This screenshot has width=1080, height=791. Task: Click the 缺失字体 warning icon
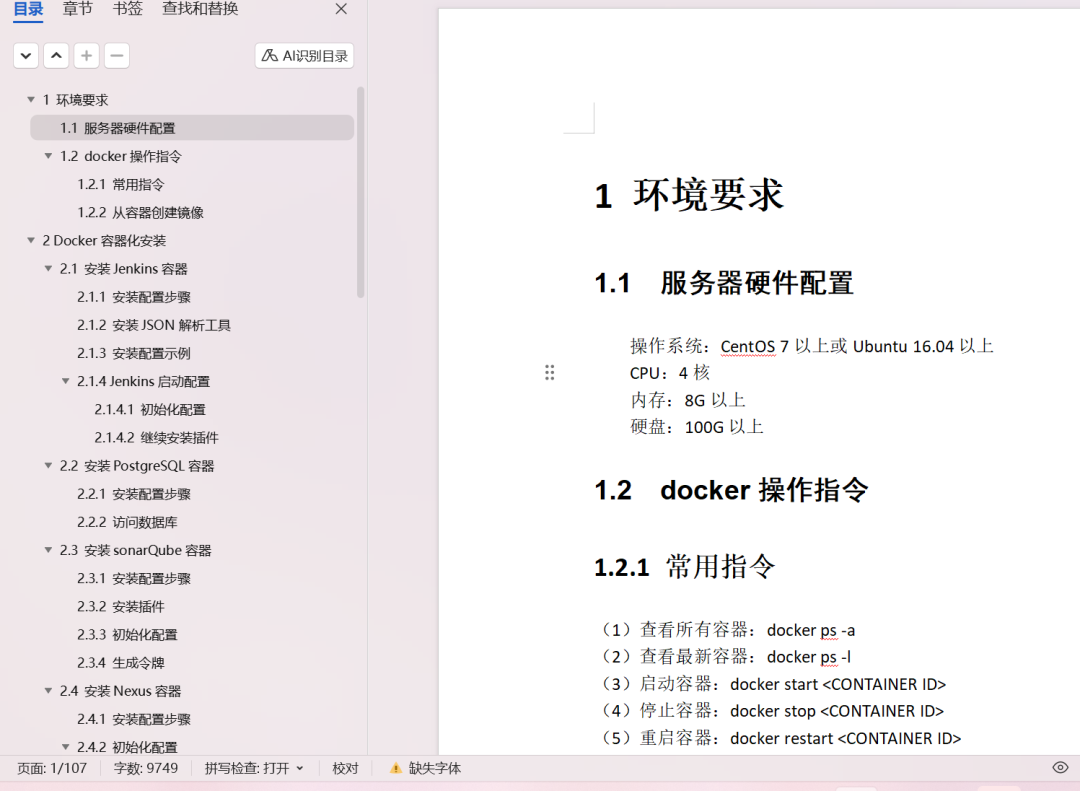(395, 768)
